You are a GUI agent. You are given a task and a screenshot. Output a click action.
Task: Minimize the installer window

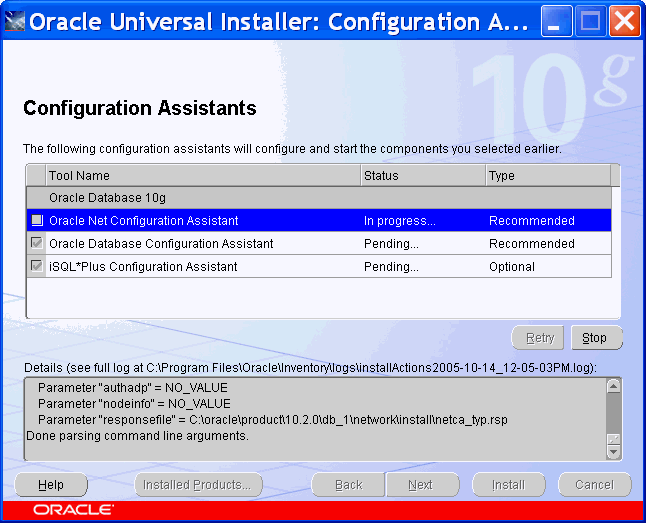[557, 21]
